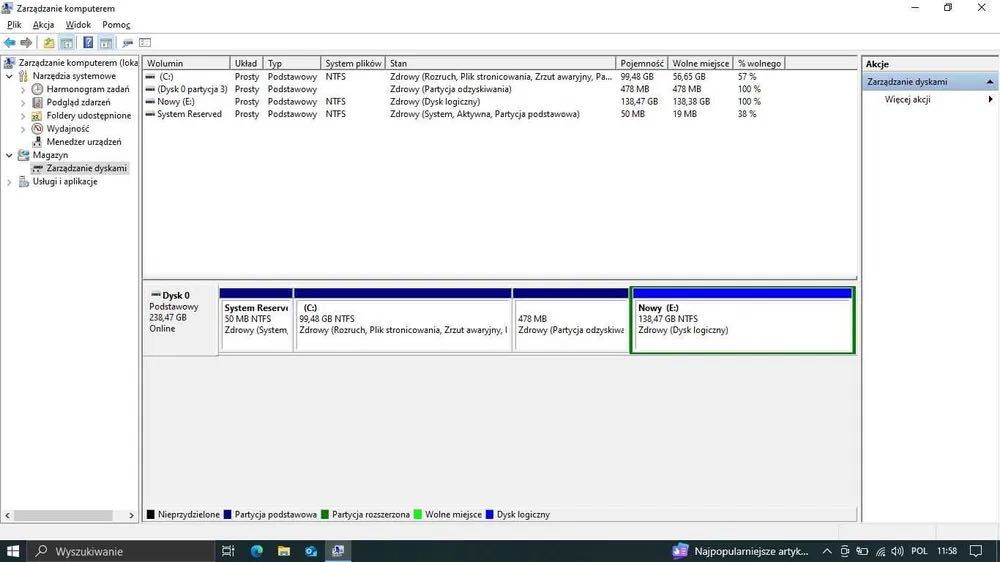Expand the Wydajność node
This screenshot has height=562, width=1000.
pyautogui.click(x=23, y=129)
